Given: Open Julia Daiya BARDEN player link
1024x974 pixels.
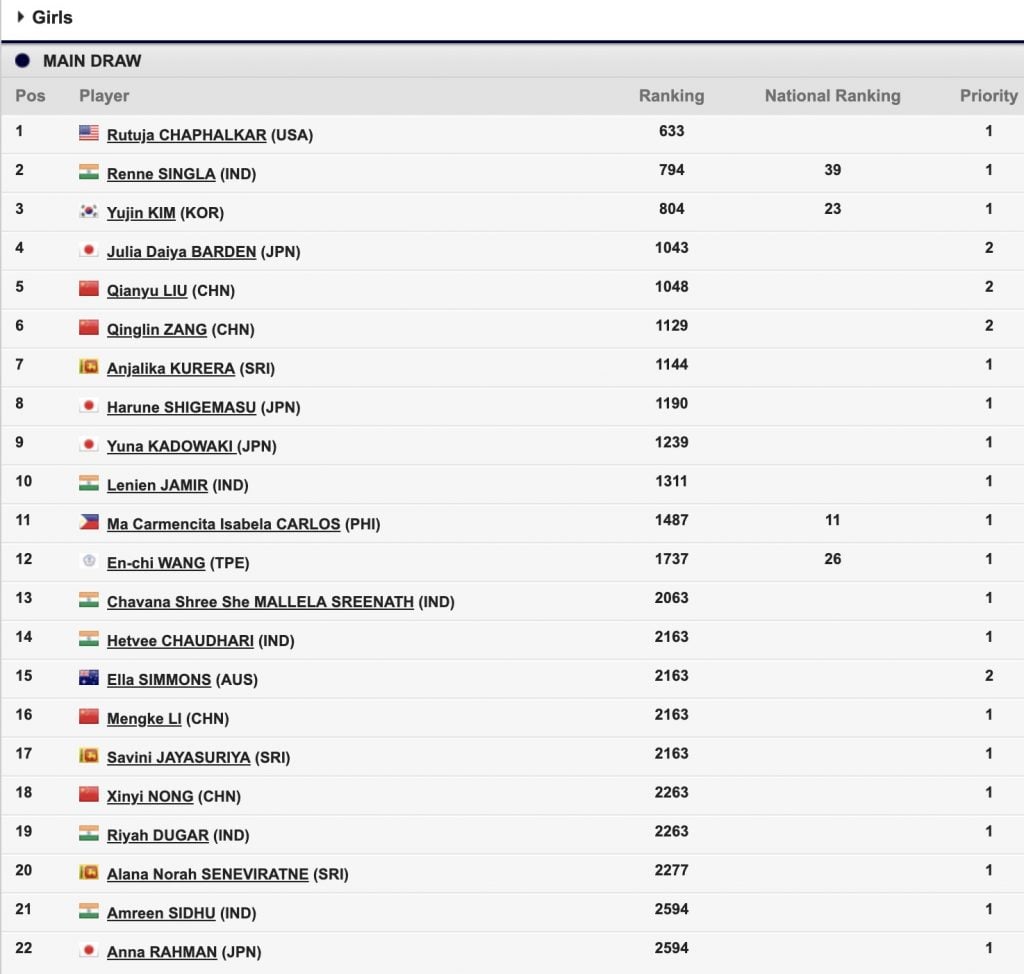Looking at the screenshot, I should (182, 252).
